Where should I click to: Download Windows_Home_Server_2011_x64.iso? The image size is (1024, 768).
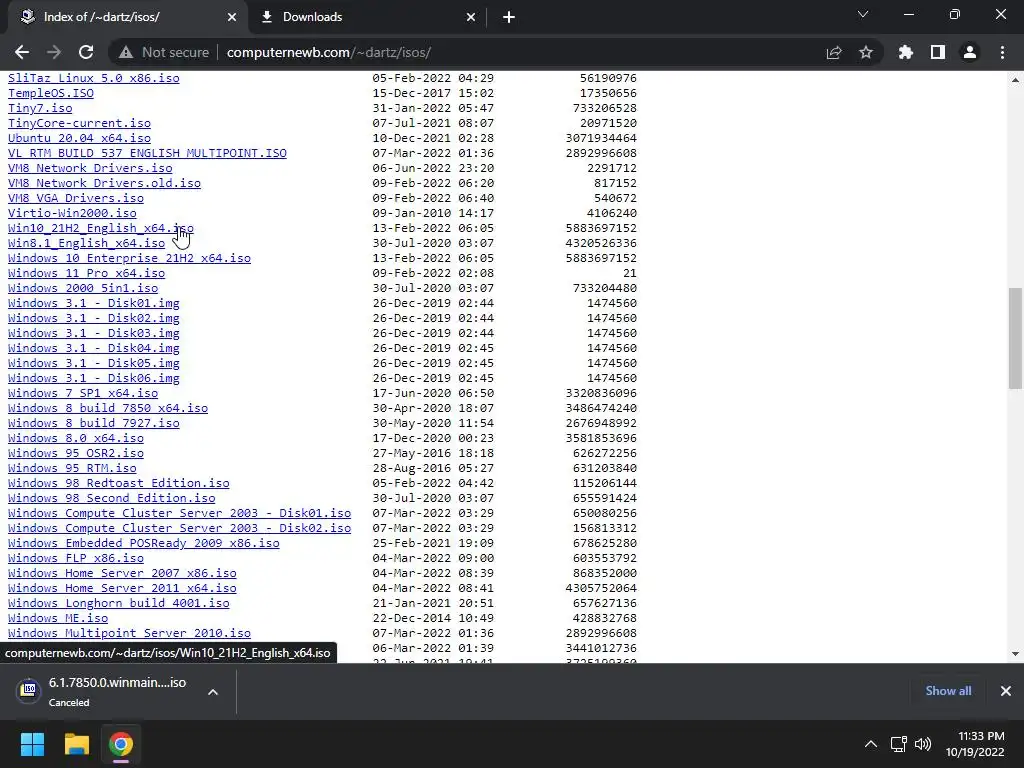pos(122,588)
